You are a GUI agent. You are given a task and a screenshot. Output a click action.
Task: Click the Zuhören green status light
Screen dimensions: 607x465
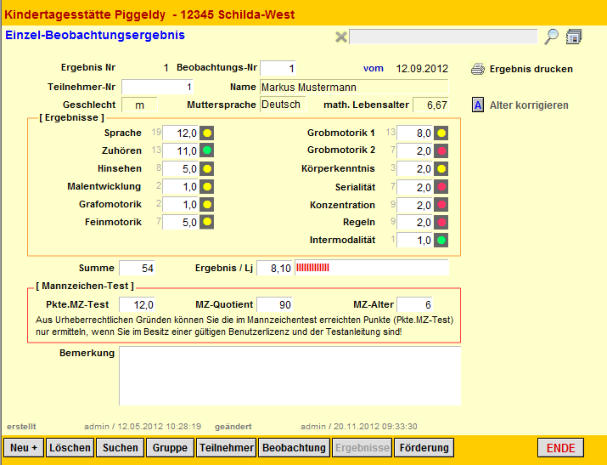207,151
